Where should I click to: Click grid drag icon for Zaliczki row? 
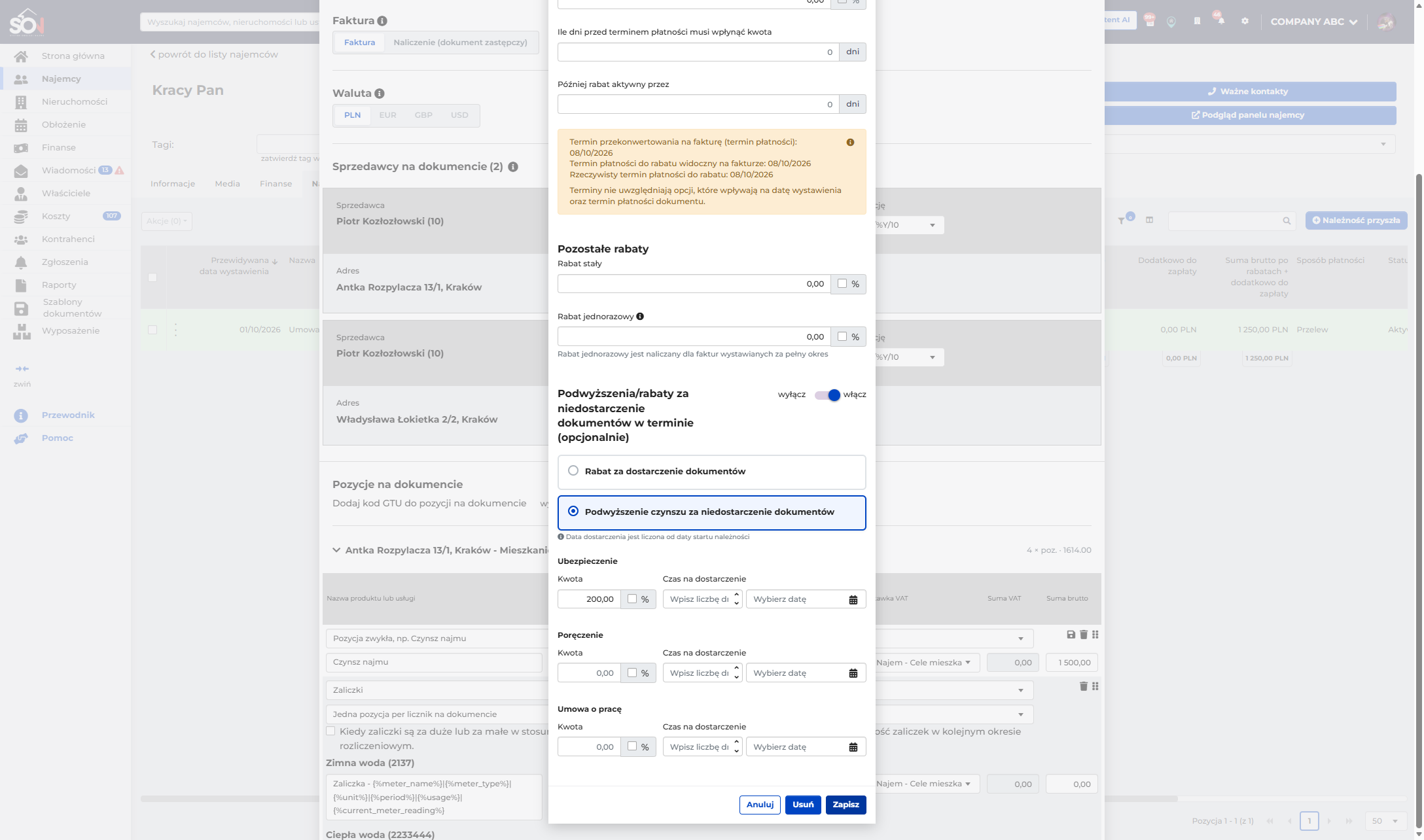1095,686
